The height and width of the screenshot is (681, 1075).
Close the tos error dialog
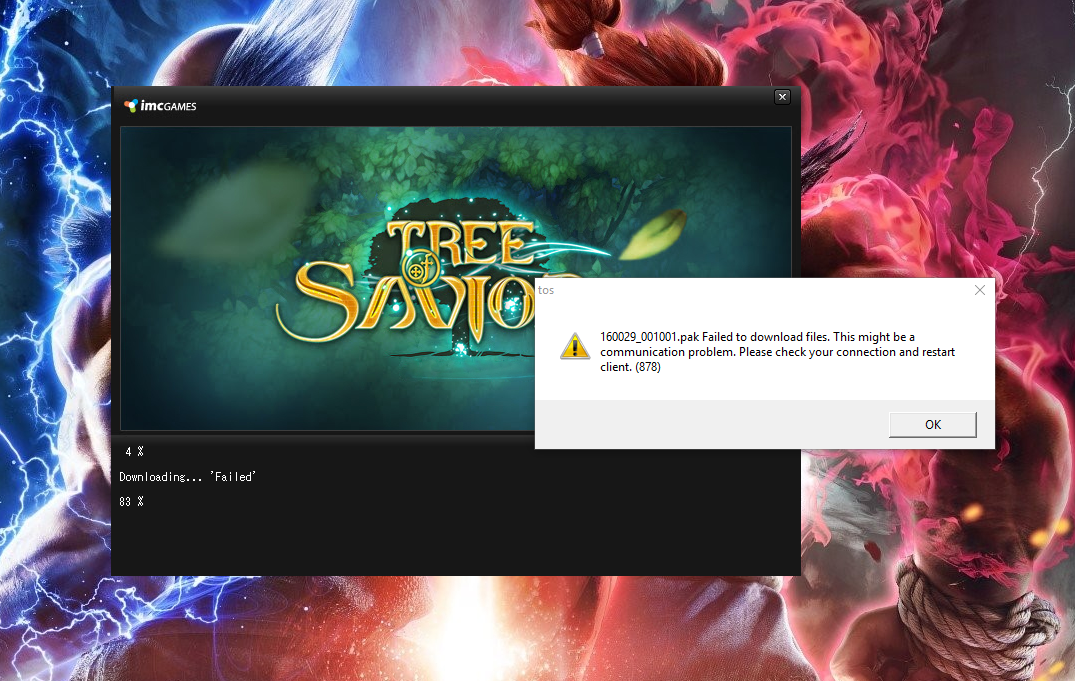(979, 290)
